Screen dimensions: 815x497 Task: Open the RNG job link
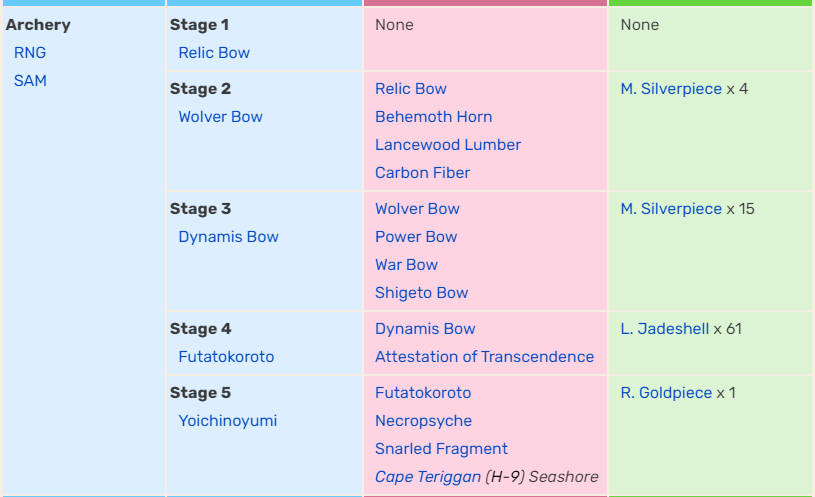click(30, 53)
